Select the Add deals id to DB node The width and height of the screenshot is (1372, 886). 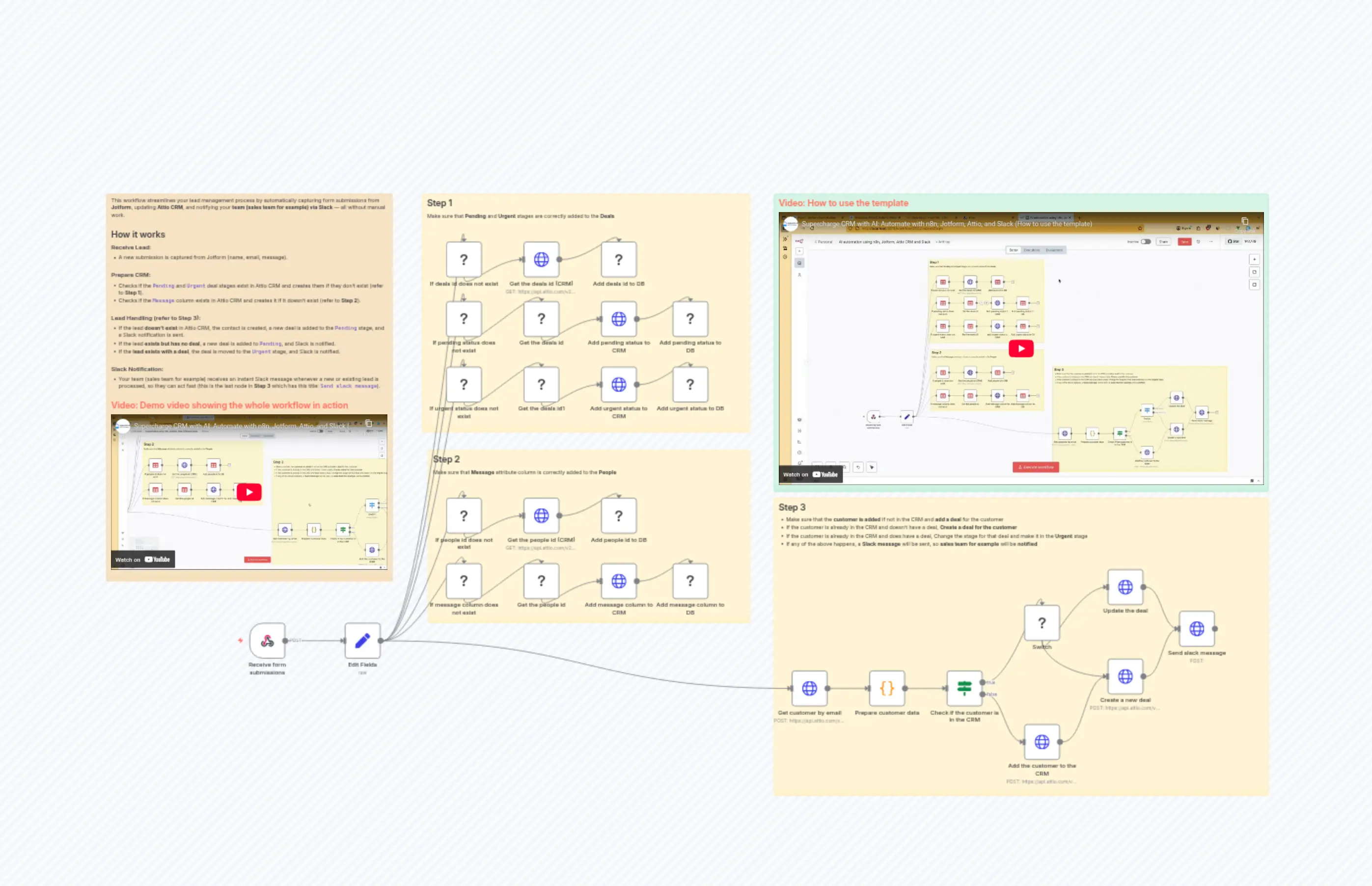click(x=618, y=260)
